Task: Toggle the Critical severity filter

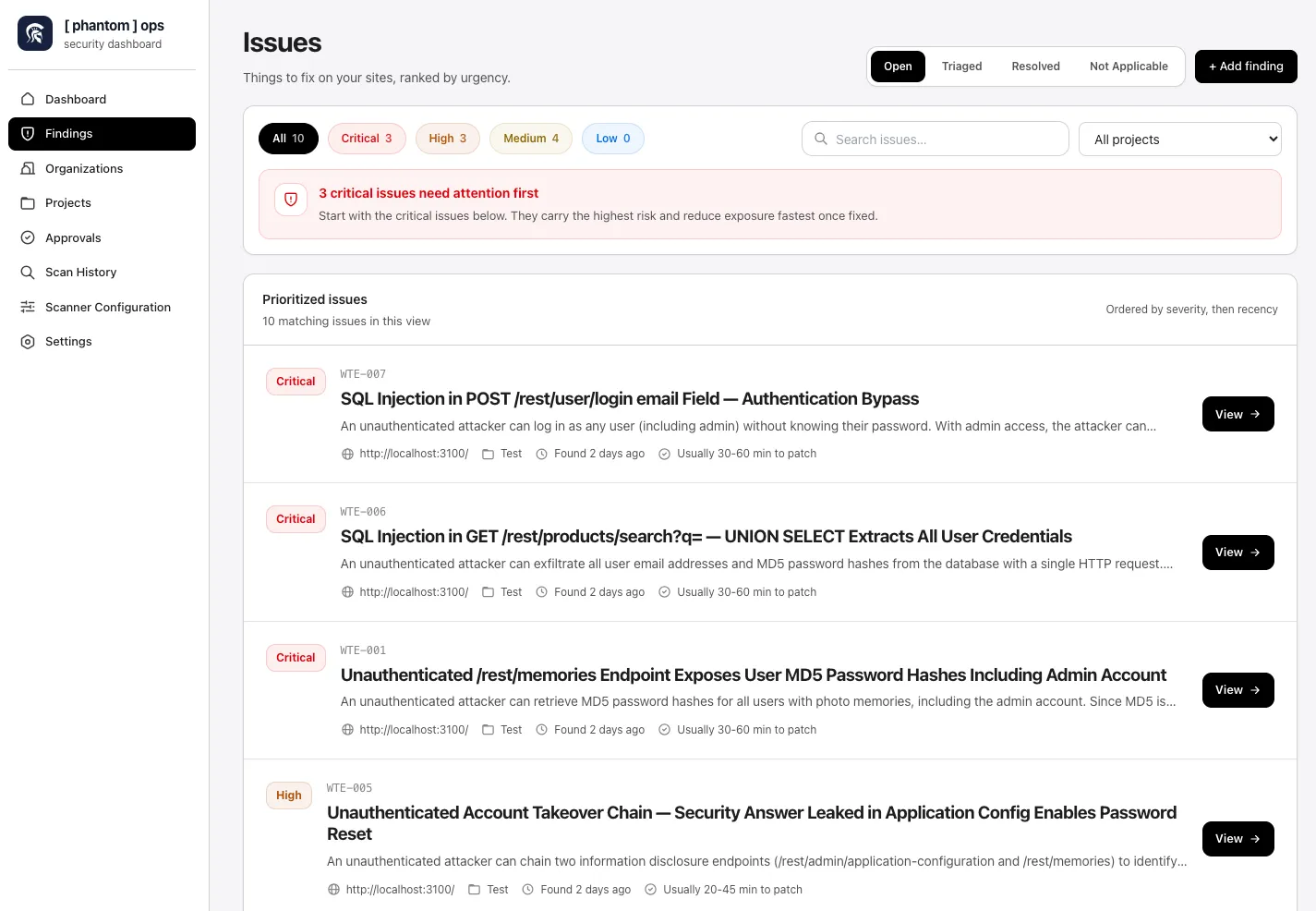Action: click(x=367, y=138)
